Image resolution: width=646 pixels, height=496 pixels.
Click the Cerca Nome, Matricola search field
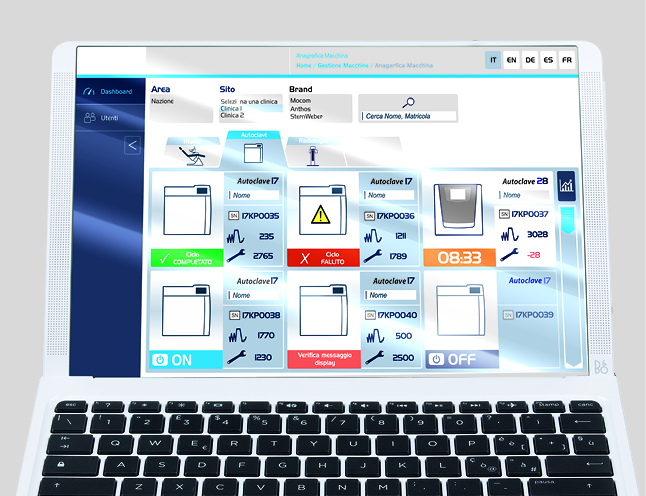pos(408,116)
